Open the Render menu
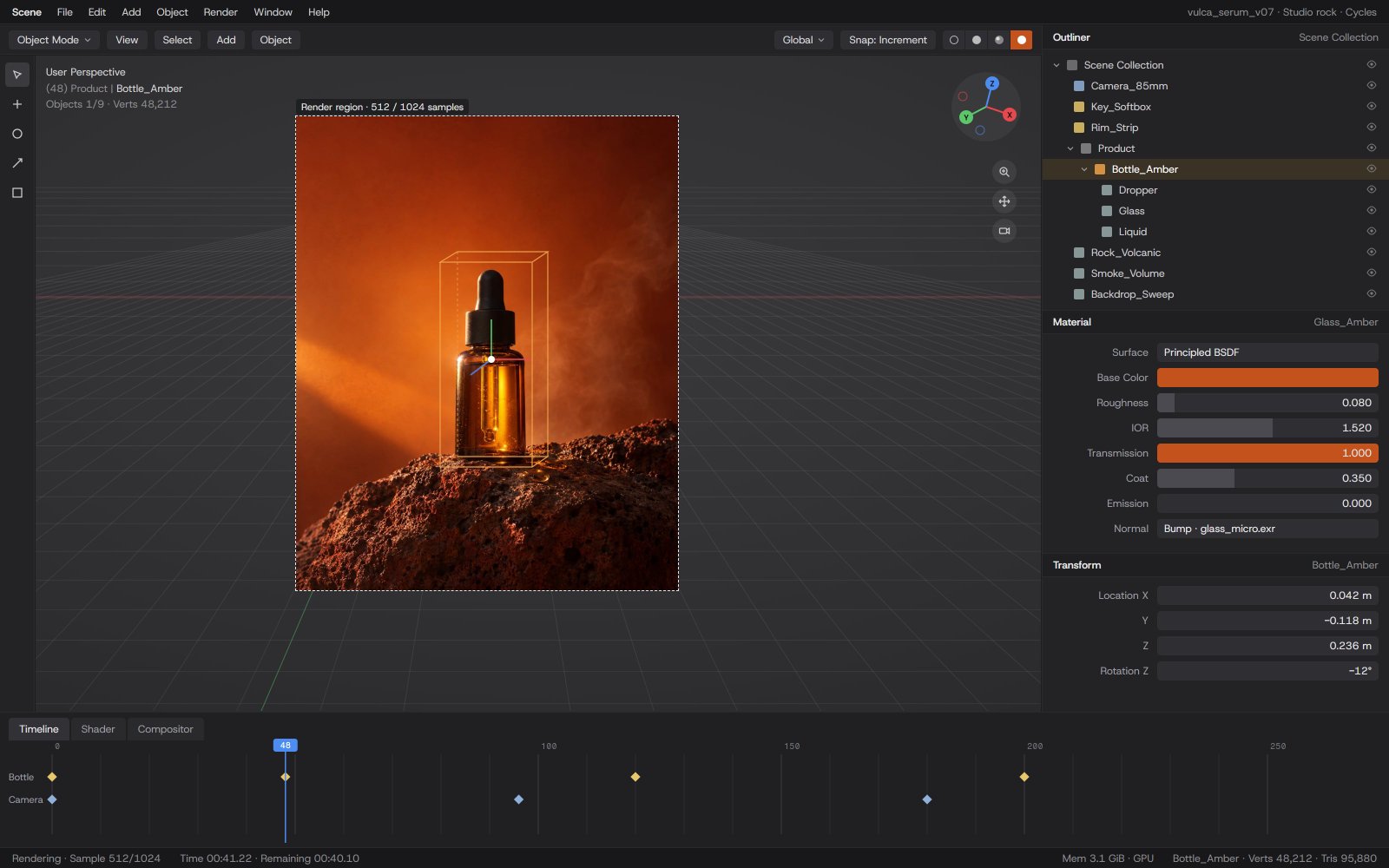The image size is (1389, 868). click(x=221, y=12)
